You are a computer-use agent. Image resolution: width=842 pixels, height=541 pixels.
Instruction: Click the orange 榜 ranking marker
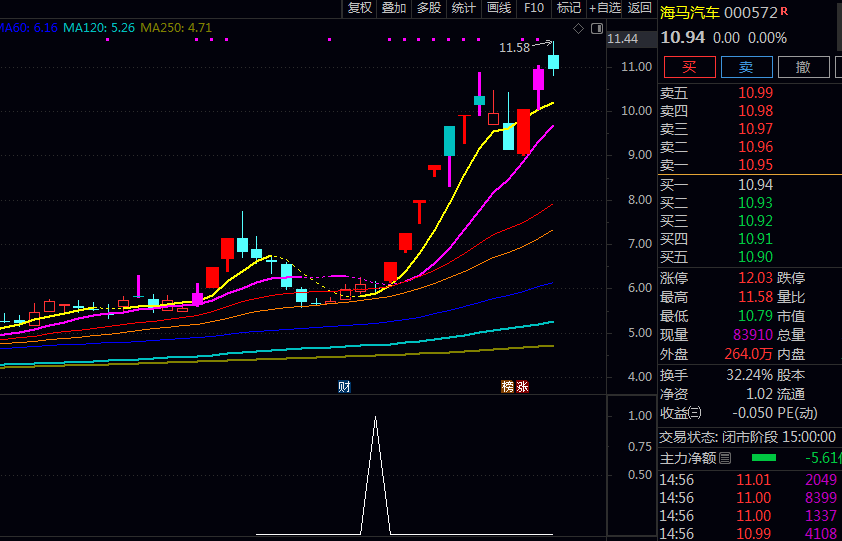tap(507, 387)
